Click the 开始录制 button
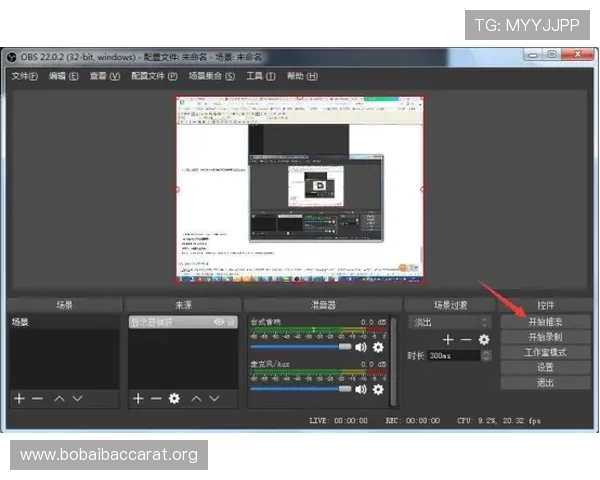Image resolution: width=600 pixels, height=480 pixels. 545,337
